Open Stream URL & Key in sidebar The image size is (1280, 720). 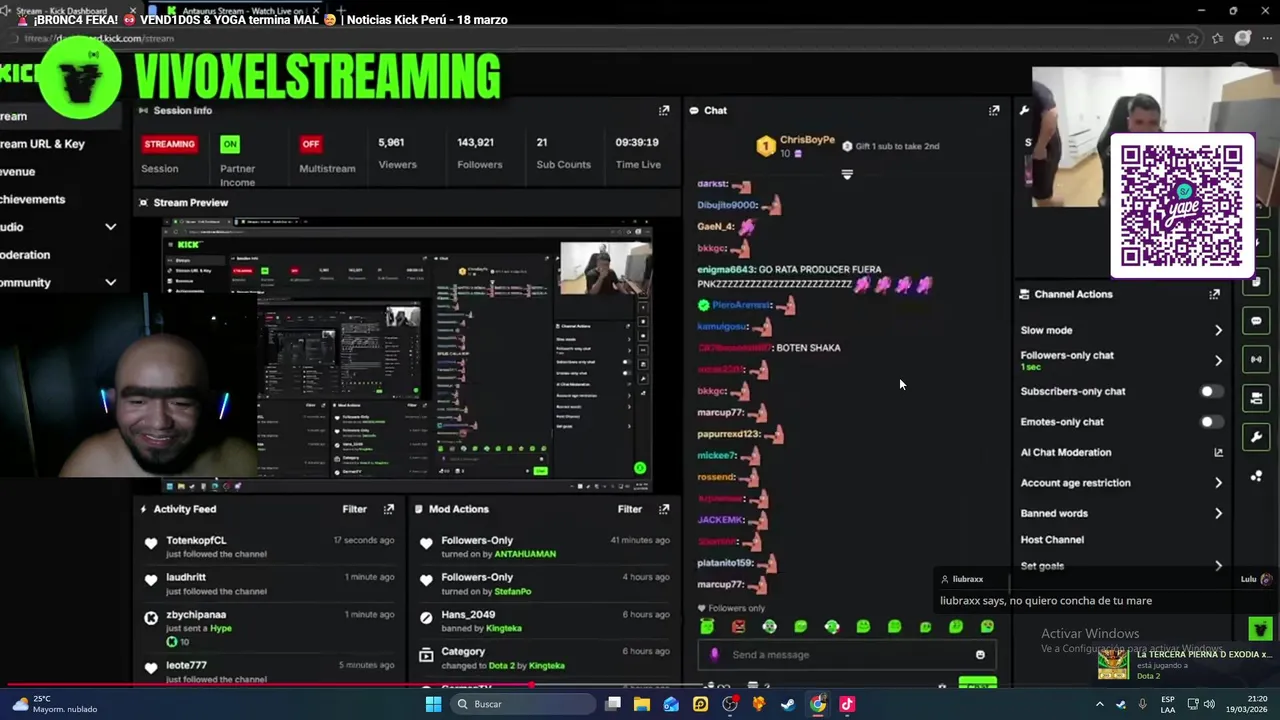click(x=42, y=144)
